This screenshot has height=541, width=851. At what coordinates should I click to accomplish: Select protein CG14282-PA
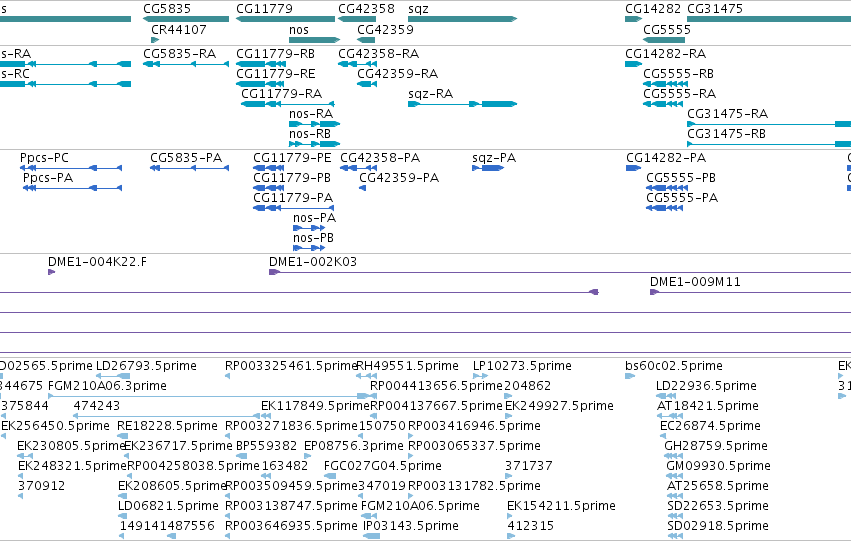coord(633,168)
